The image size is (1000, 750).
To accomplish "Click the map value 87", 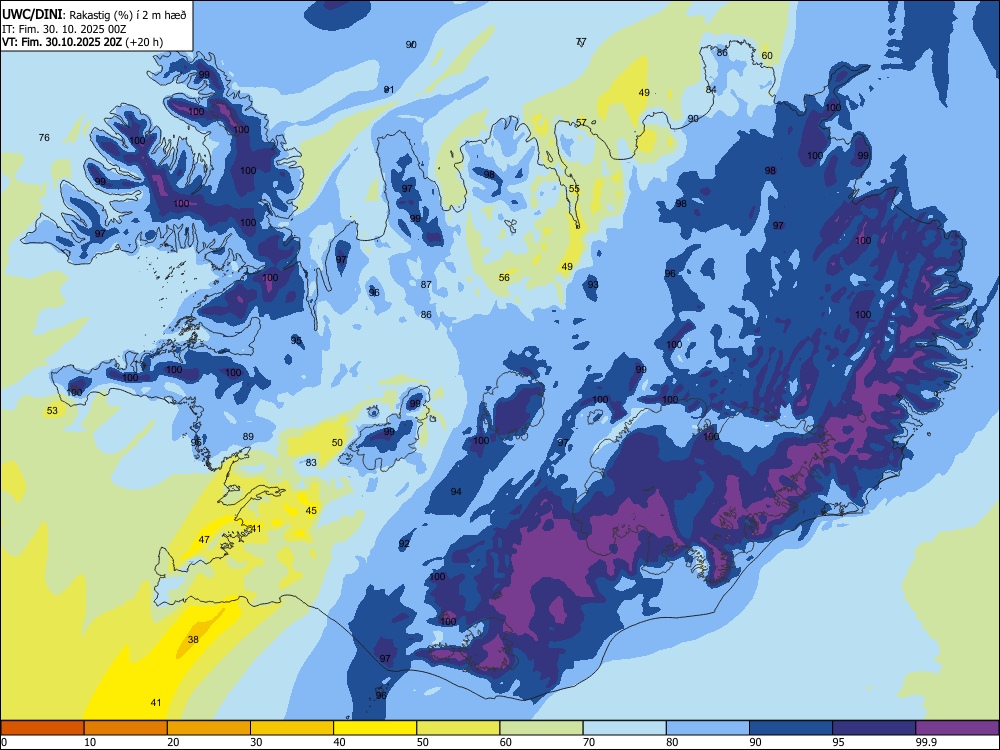I will pyautogui.click(x=426, y=284).
